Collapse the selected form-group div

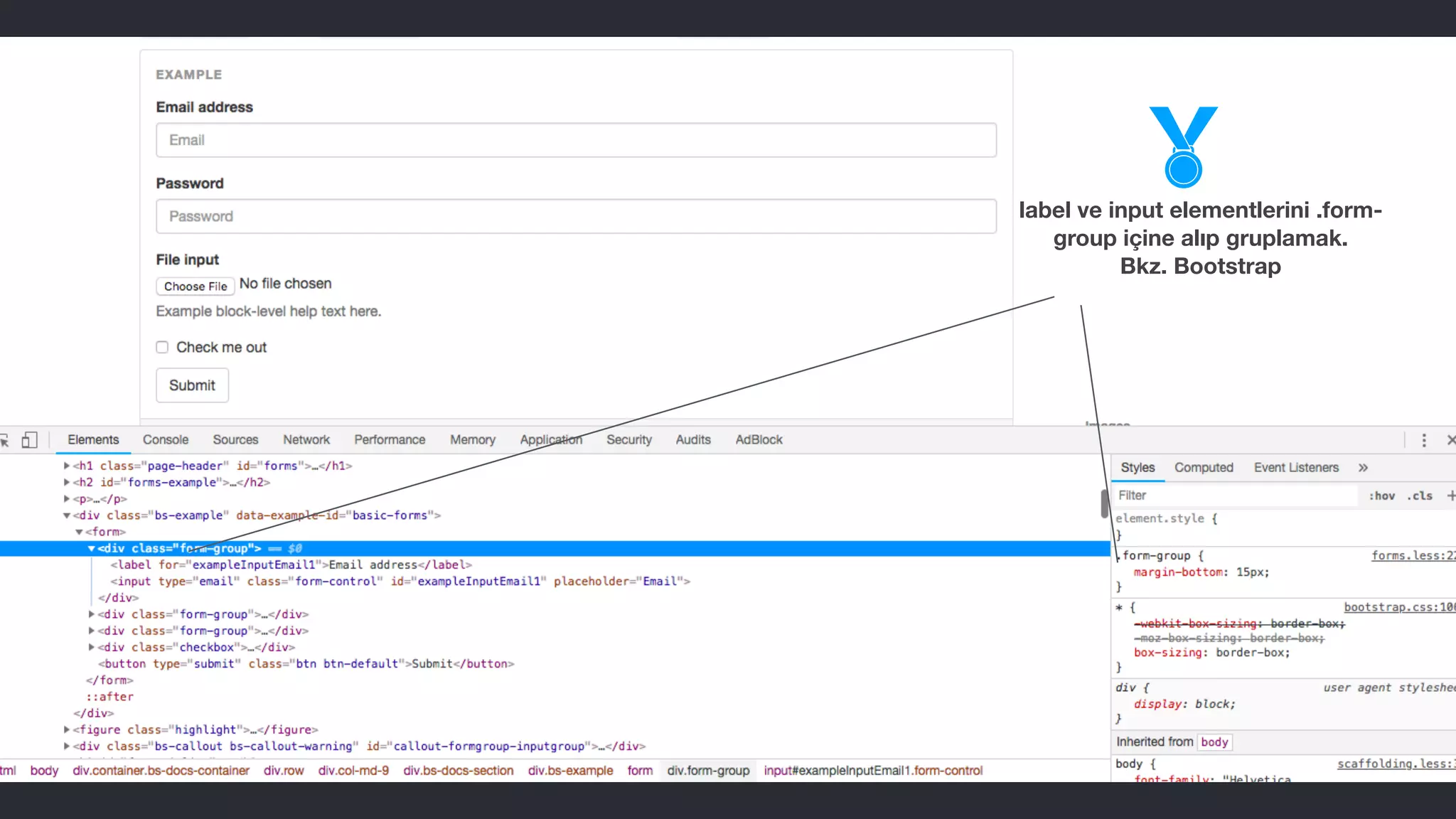pyautogui.click(x=91, y=548)
